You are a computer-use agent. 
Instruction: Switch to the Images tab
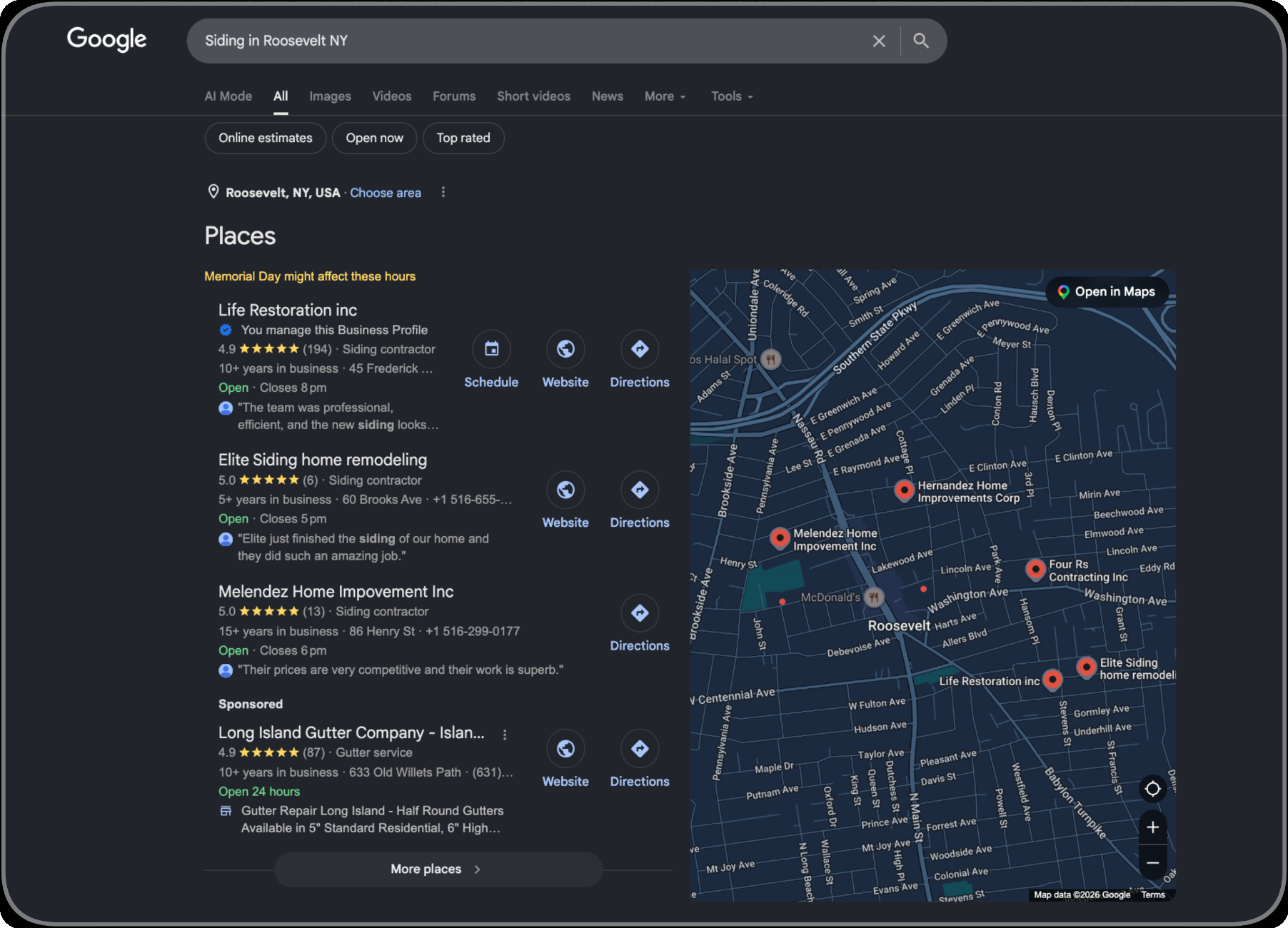click(x=330, y=96)
